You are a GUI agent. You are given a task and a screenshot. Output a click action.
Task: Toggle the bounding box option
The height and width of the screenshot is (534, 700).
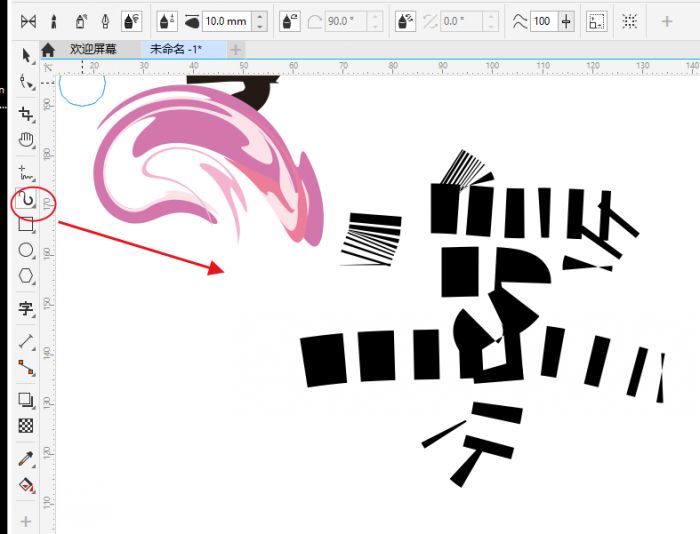point(630,20)
